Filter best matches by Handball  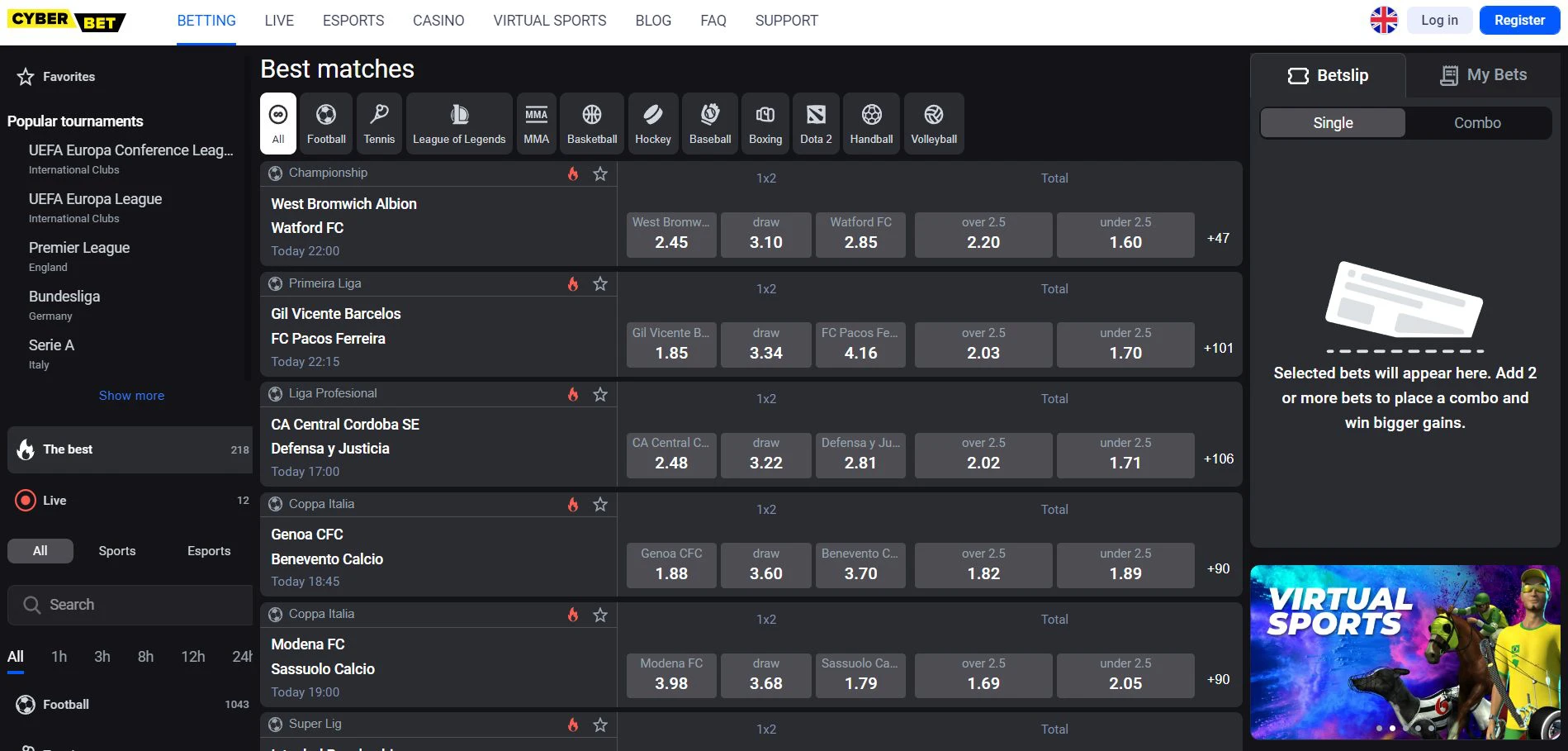871,123
